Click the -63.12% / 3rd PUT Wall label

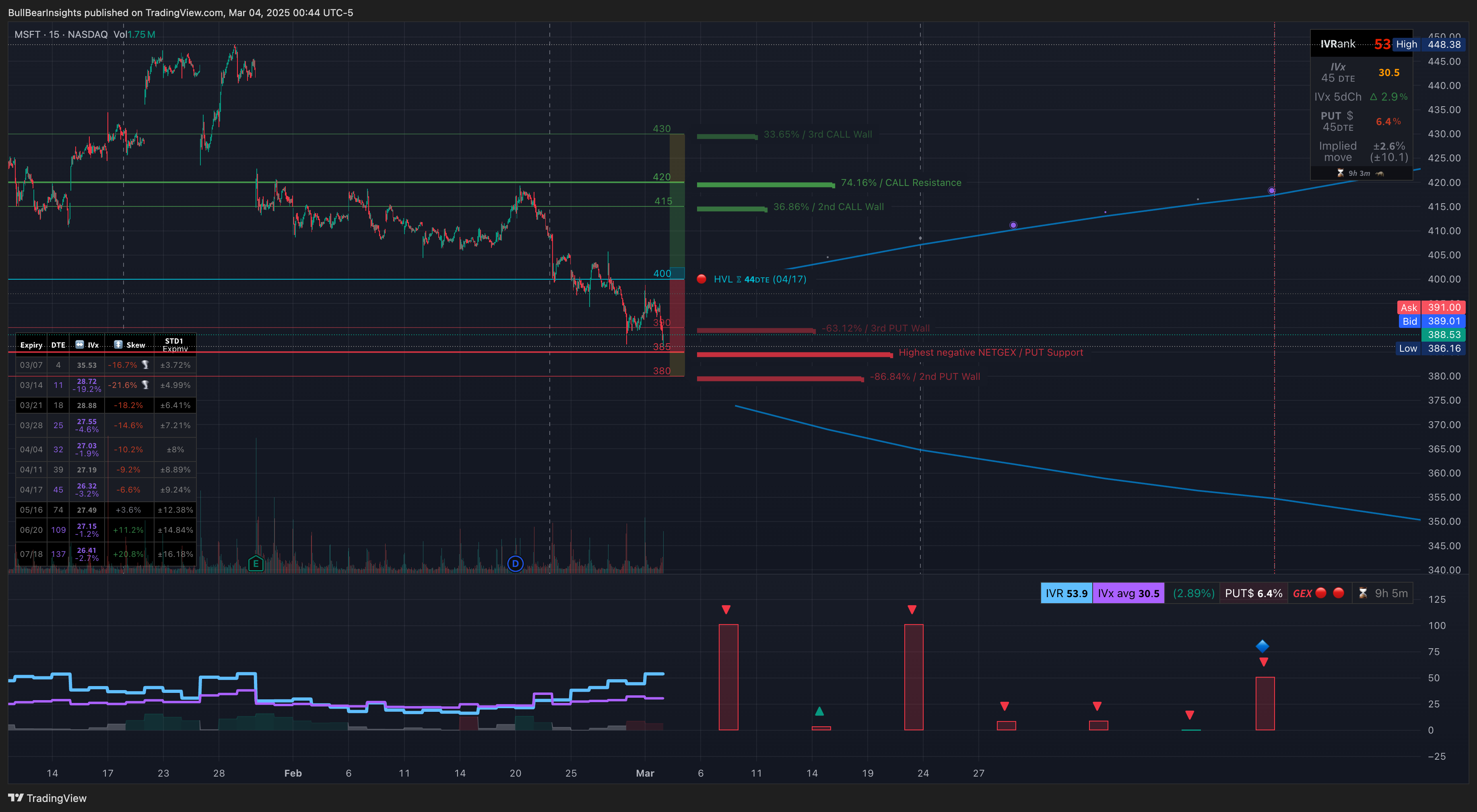pyautogui.click(x=876, y=328)
